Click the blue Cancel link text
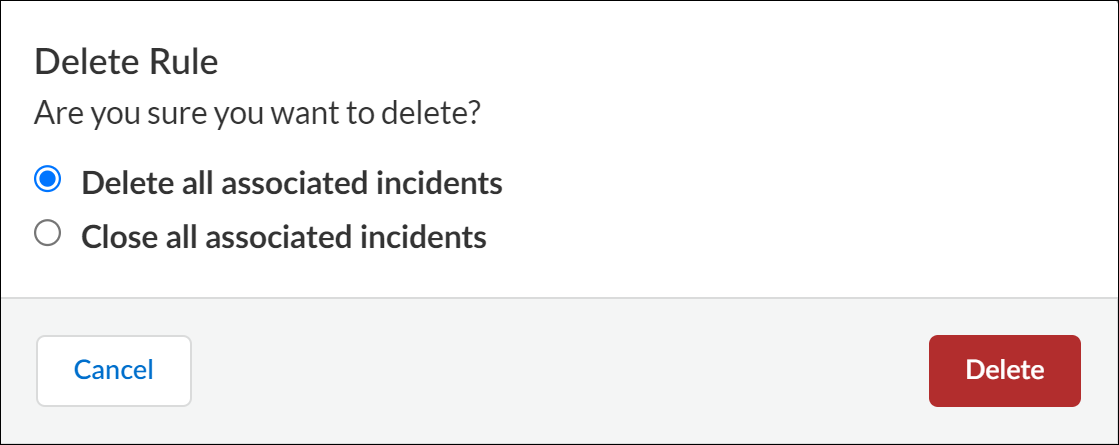 114,371
